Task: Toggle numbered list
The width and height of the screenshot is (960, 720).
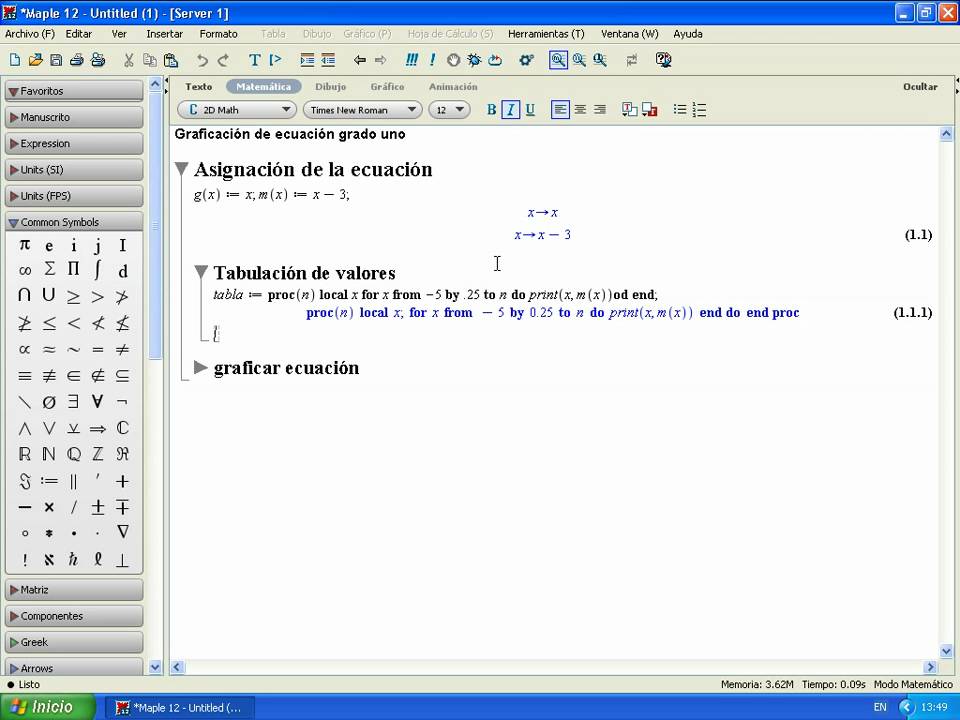Action: [x=699, y=110]
